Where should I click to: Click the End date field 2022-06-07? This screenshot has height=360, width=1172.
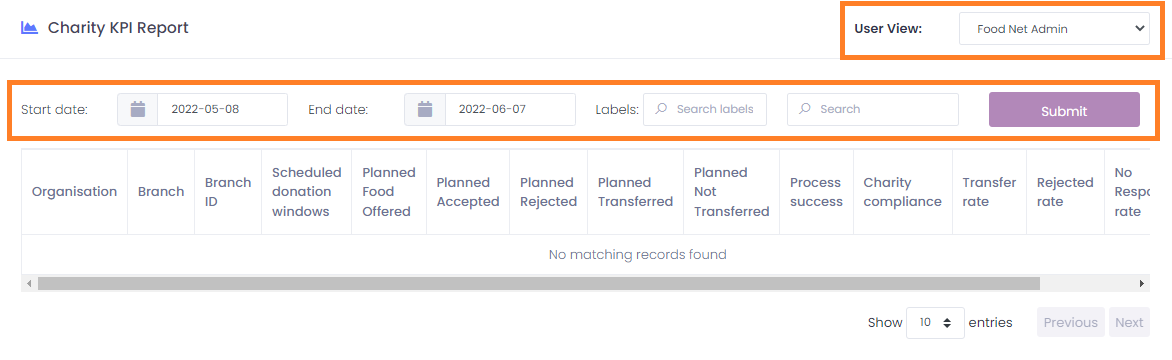(511, 109)
